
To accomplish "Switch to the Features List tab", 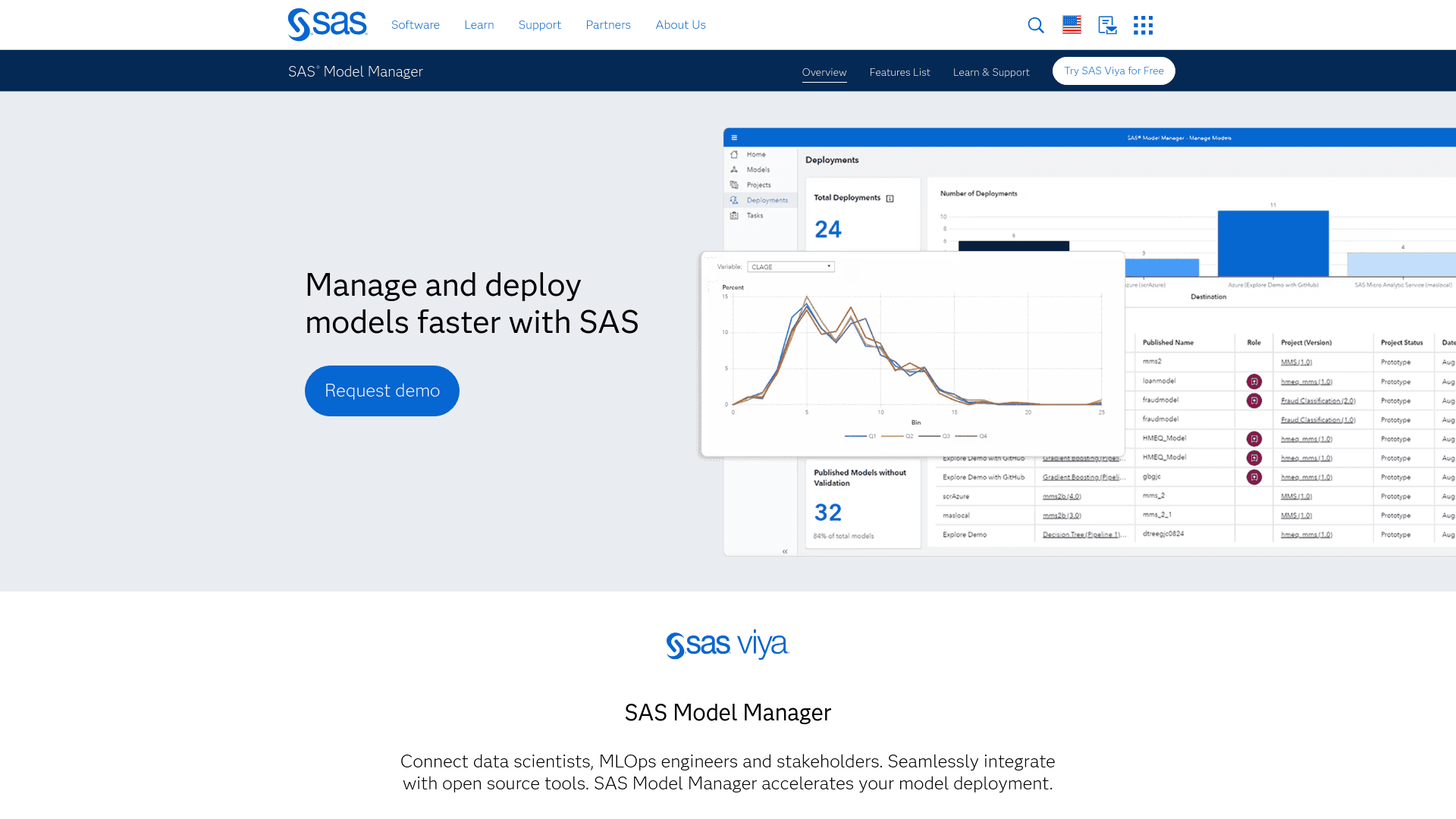I will [899, 72].
